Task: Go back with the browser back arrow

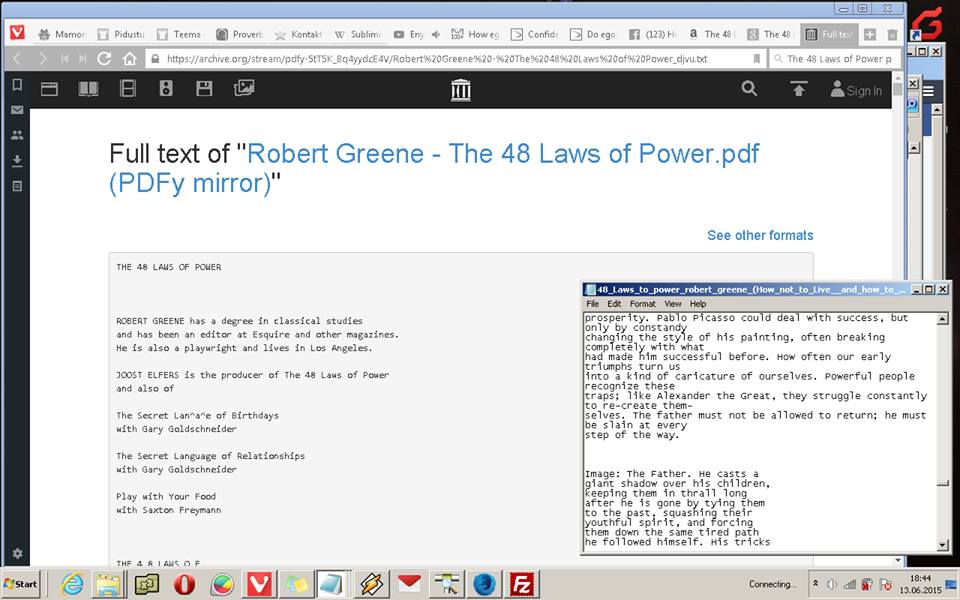Action: click(17, 59)
